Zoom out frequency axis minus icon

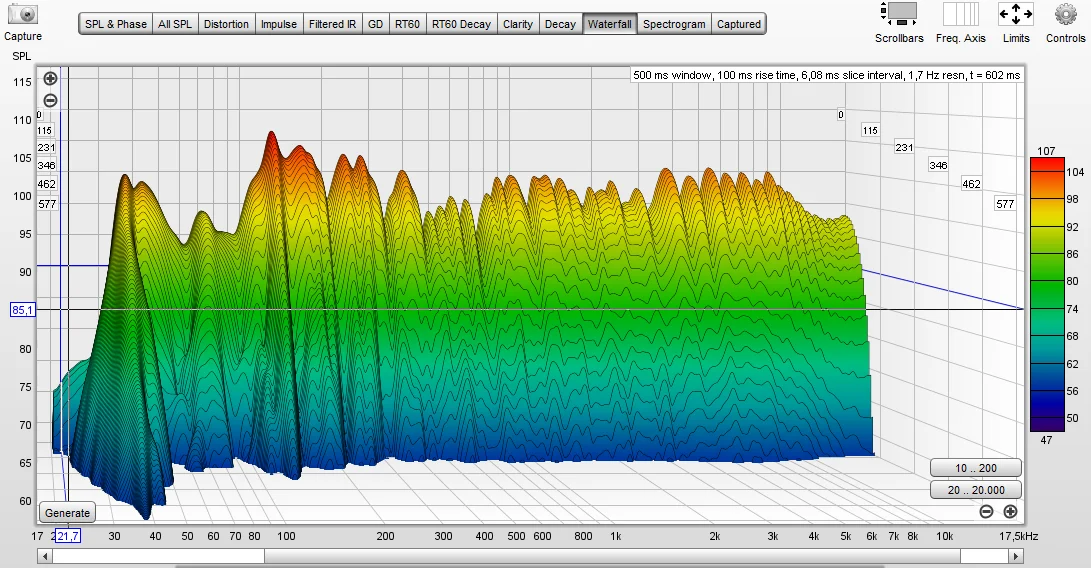tap(986, 512)
